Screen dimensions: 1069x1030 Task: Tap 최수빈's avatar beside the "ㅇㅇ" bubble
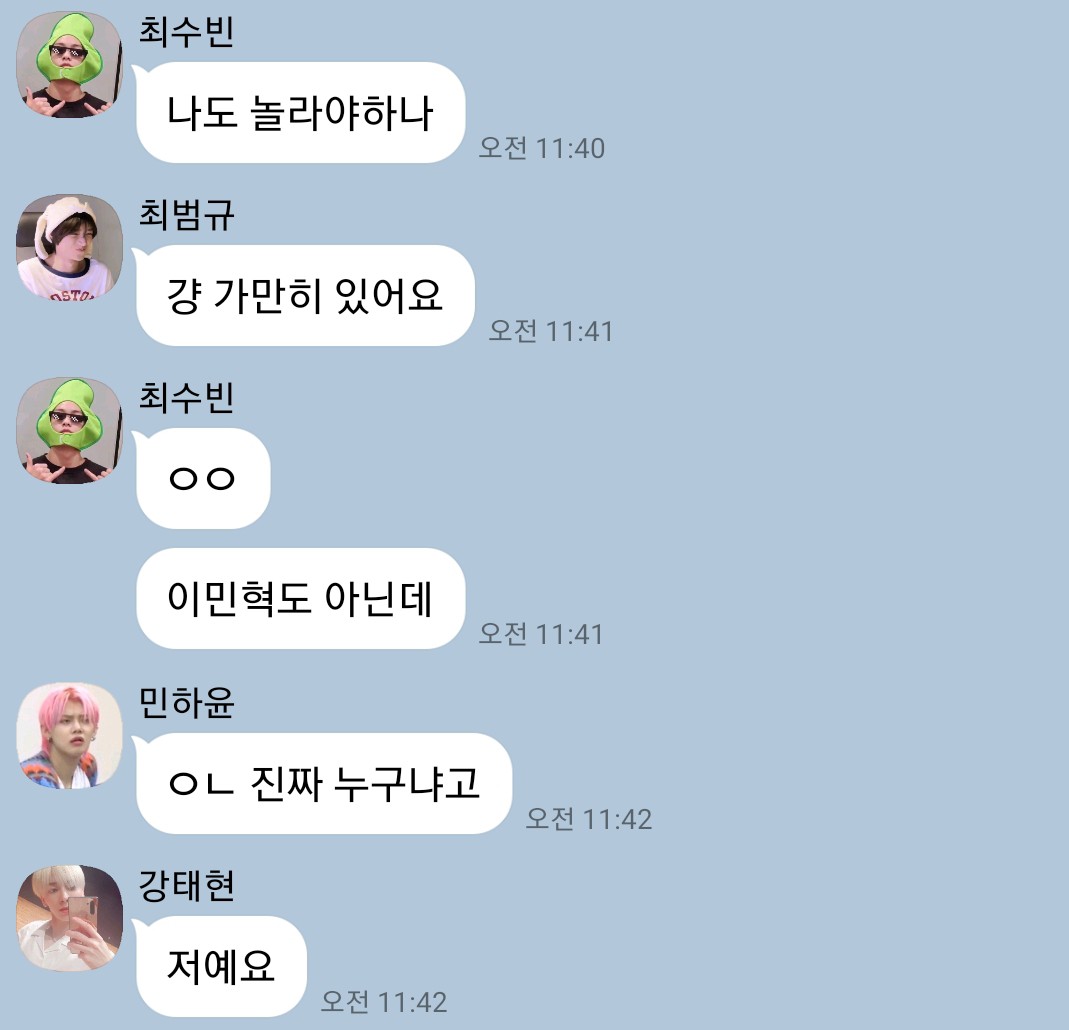point(69,431)
